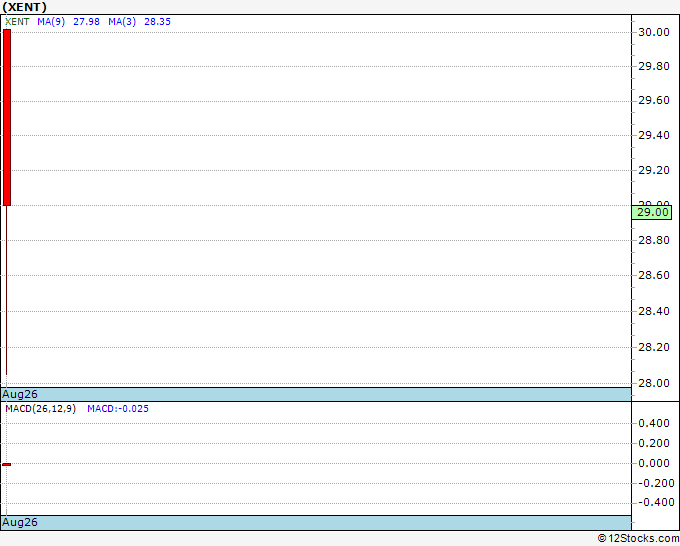Click the 28.40 price axis label
The width and height of the screenshot is (680, 546).
coord(654,311)
